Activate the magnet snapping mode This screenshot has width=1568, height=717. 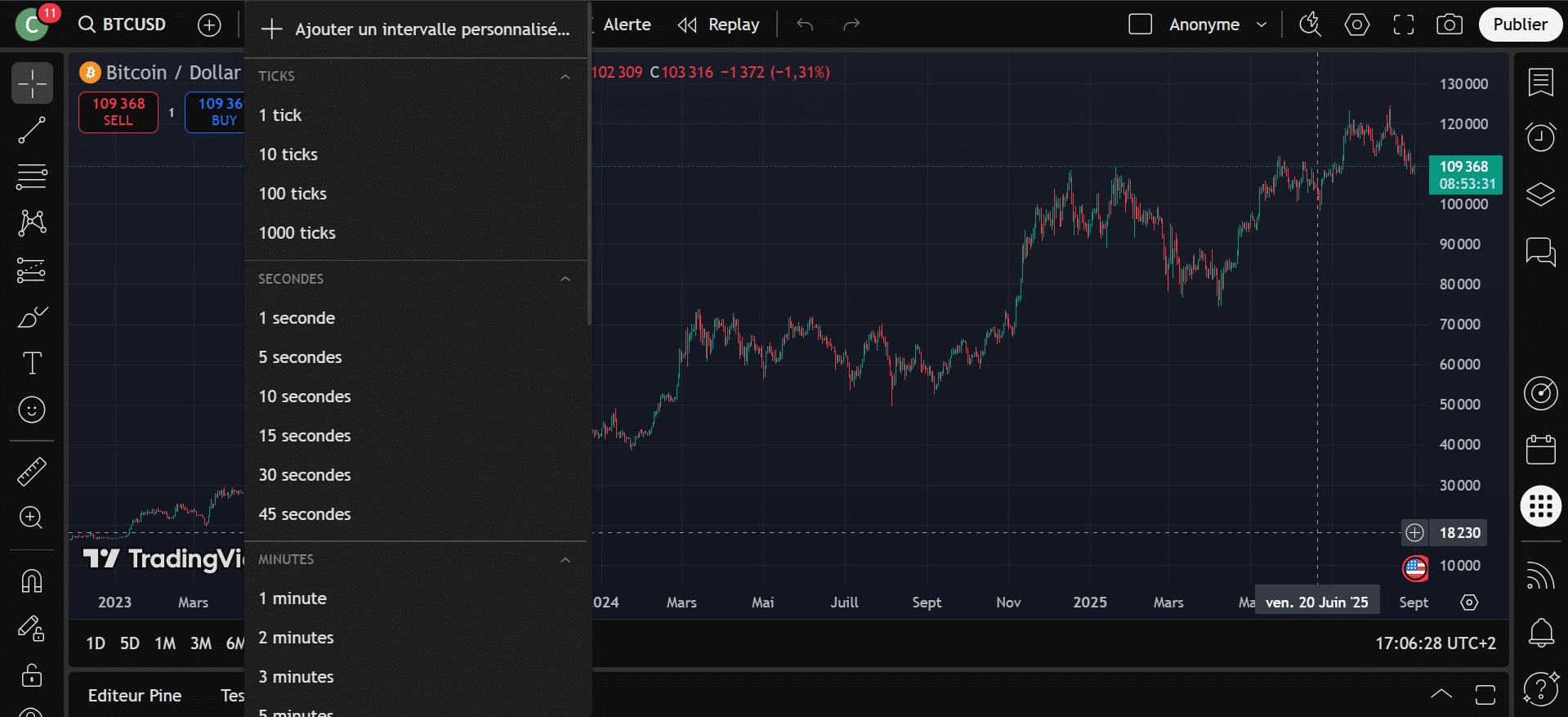[32, 581]
